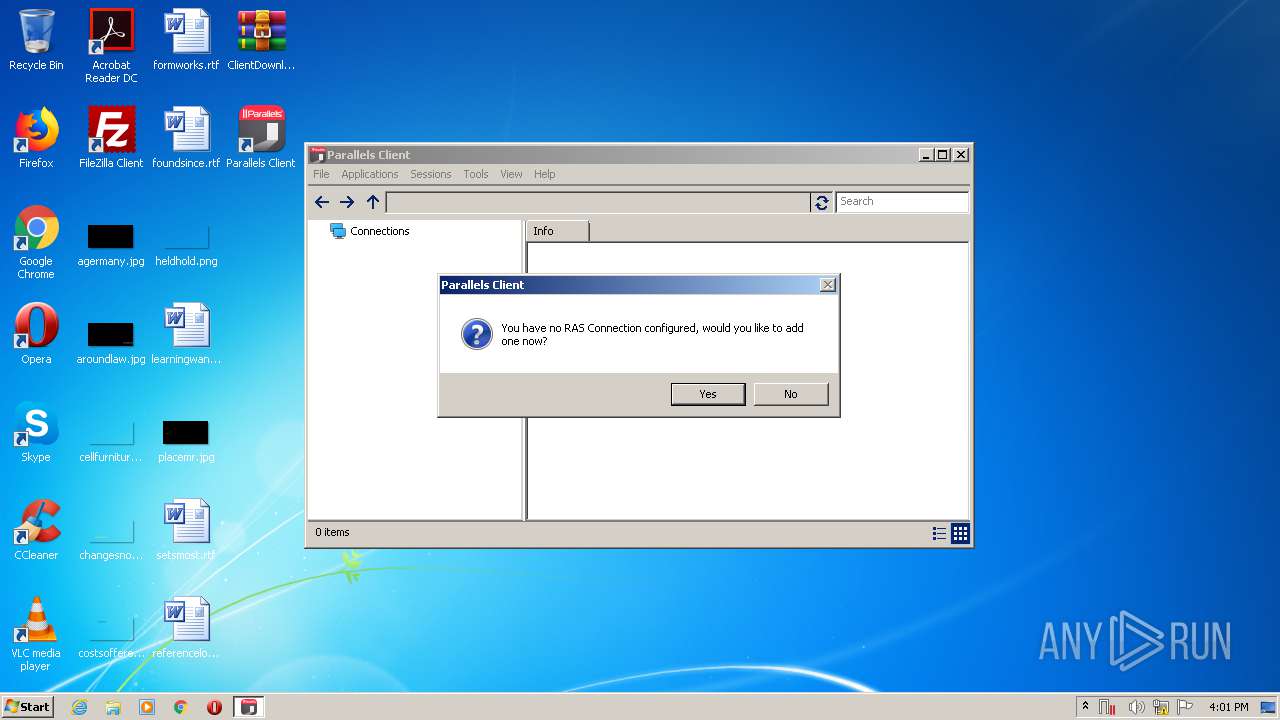This screenshot has width=1280, height=720.
Task: Open Windows Explorer from taskbar
Action: [x=113, y=707]
